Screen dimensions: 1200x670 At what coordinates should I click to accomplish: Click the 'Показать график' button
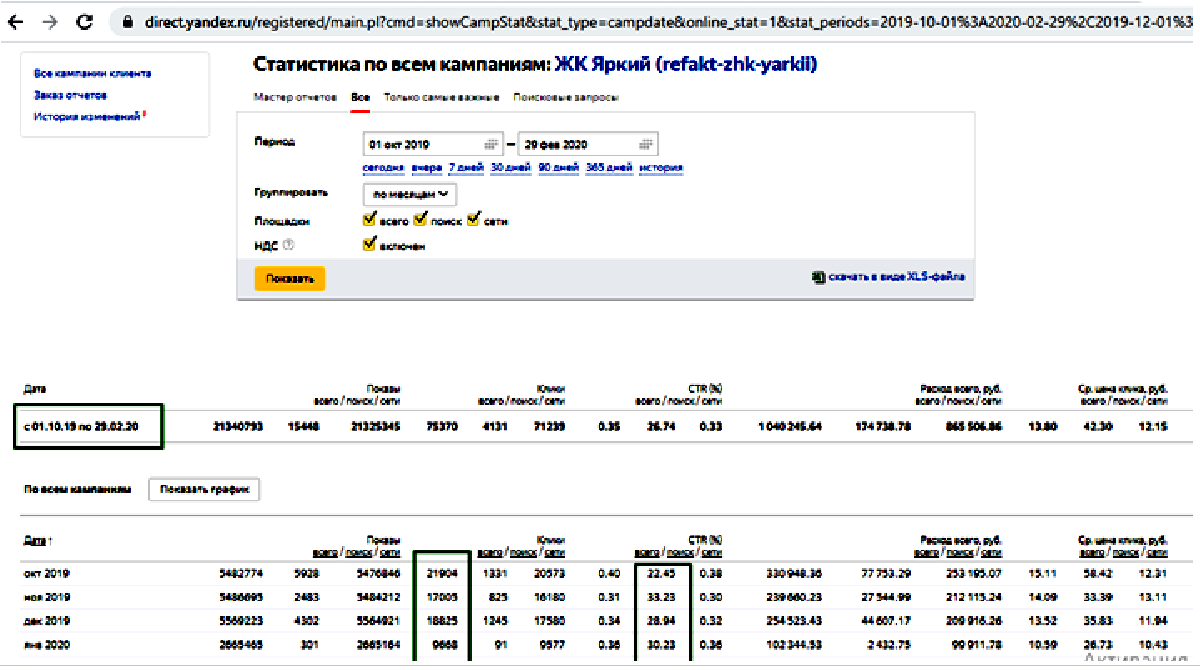(x=204, y=489)
